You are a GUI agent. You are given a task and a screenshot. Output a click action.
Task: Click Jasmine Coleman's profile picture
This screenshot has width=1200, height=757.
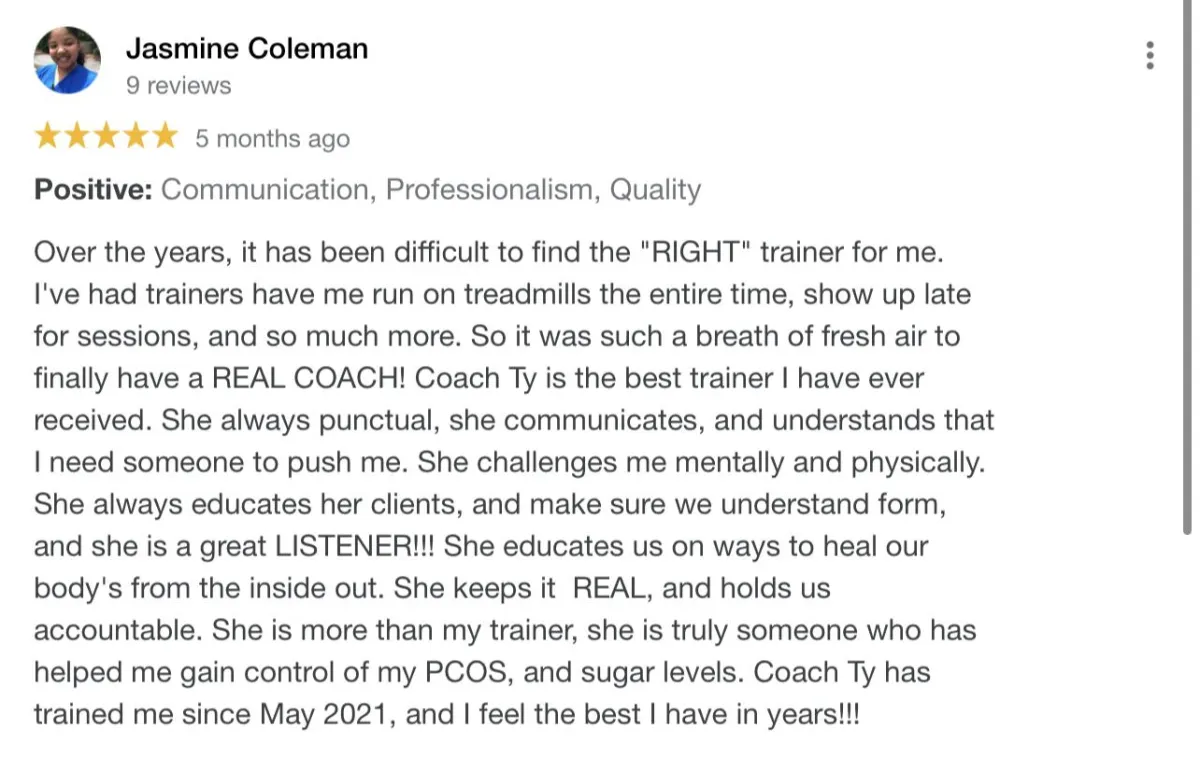[67, 60]
